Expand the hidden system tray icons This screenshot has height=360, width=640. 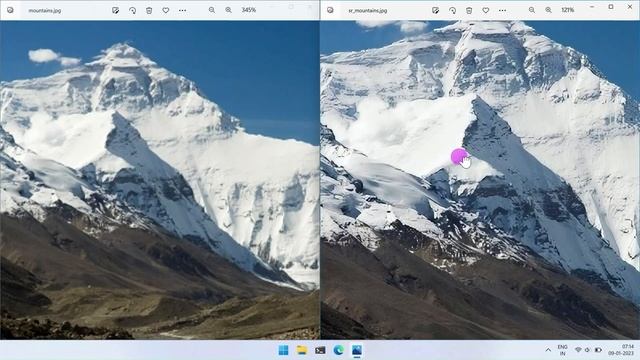(x=548, y=350)
